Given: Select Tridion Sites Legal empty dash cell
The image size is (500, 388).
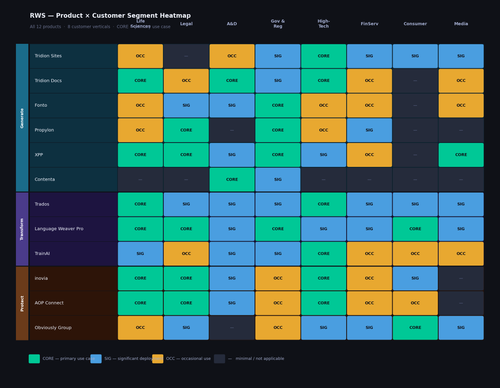Looking at the screenshot, I should pos(186,56).
